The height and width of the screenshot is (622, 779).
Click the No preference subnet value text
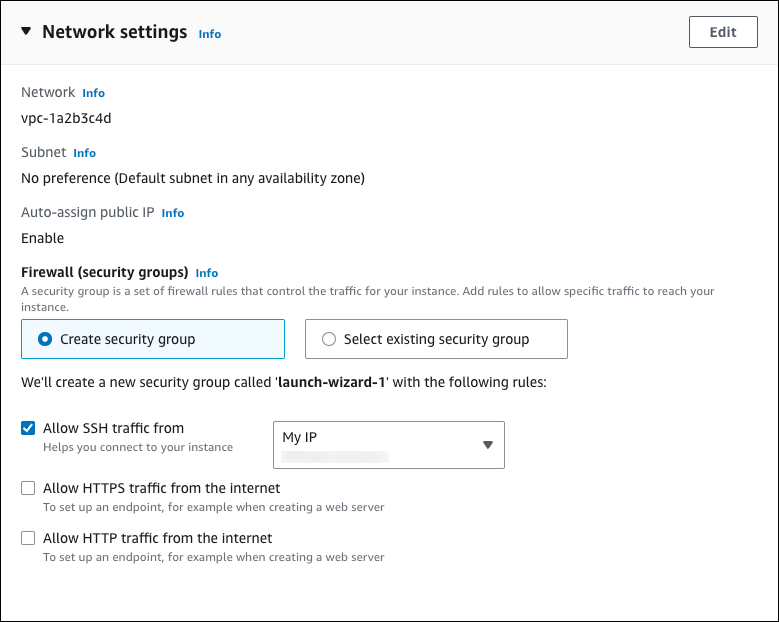tap(192, 178)
